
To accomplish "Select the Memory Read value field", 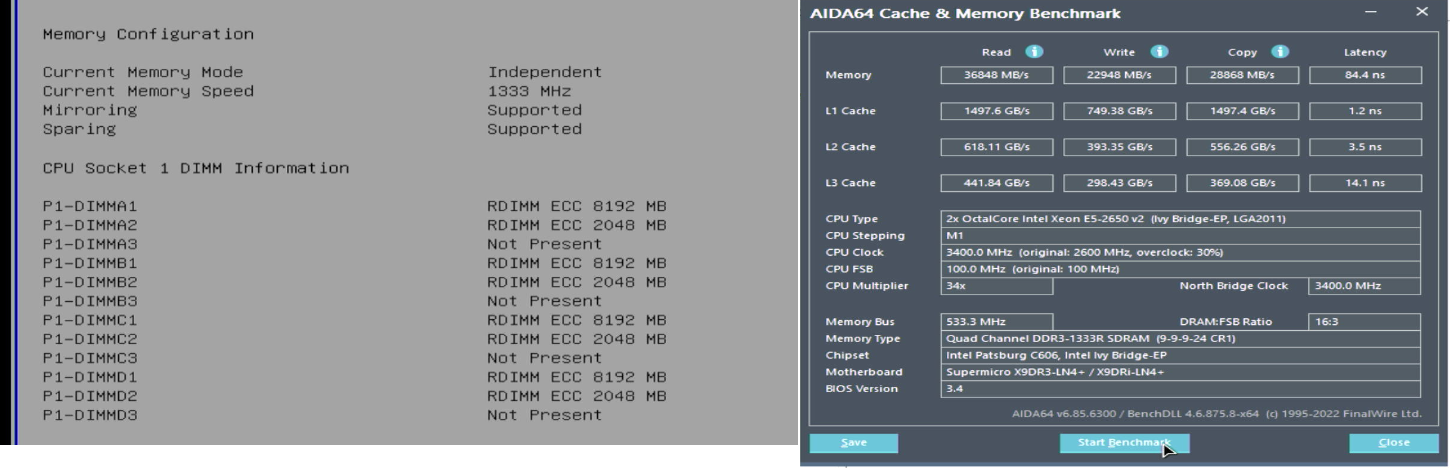I will point(997,76).
